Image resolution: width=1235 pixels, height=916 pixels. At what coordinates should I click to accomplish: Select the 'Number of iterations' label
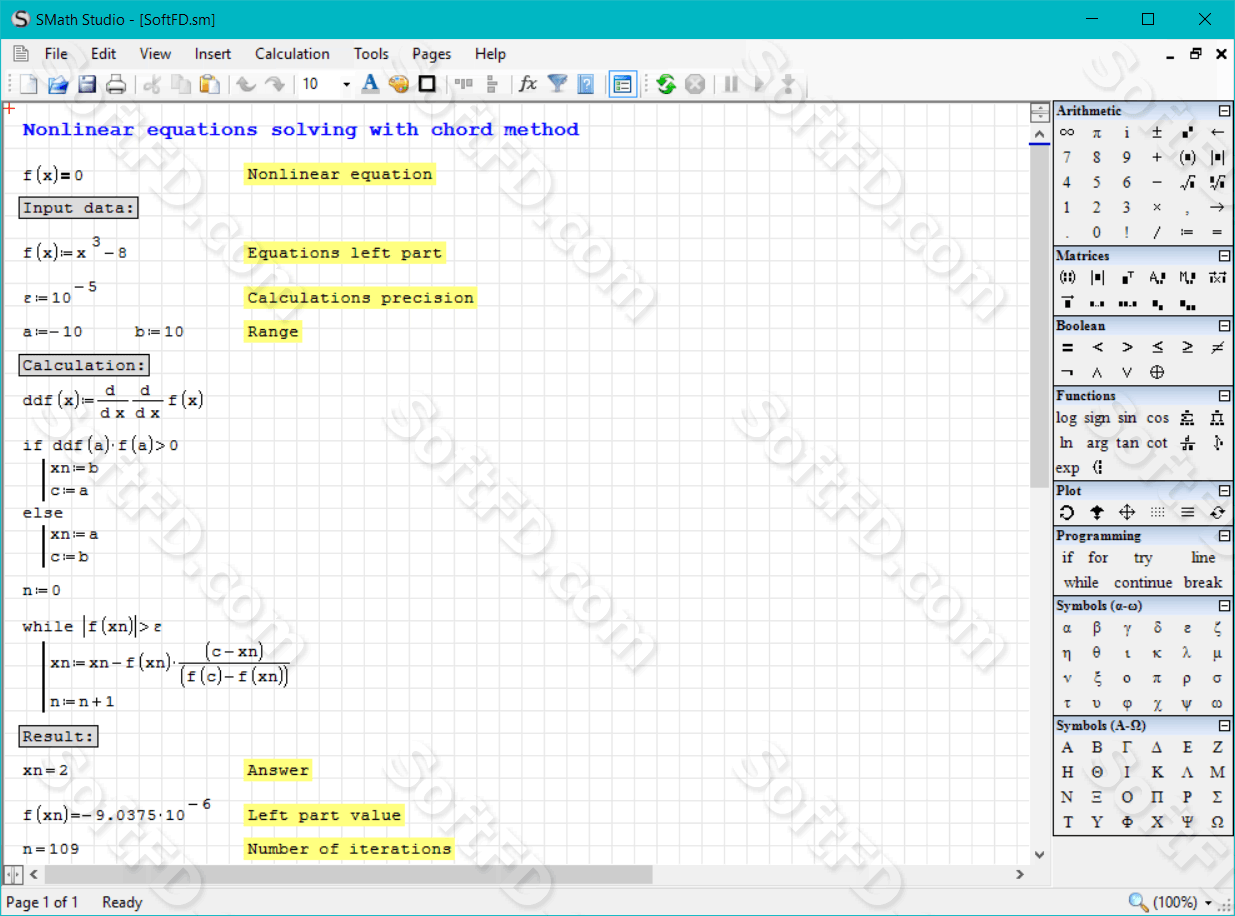click(349, 849)
